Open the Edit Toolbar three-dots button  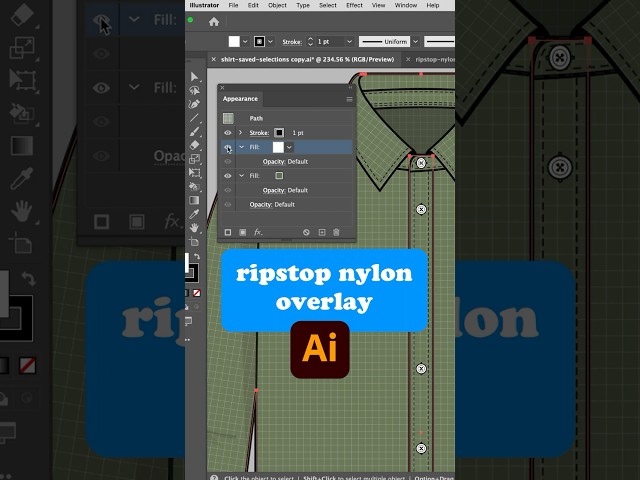click(x=188, y=340)
